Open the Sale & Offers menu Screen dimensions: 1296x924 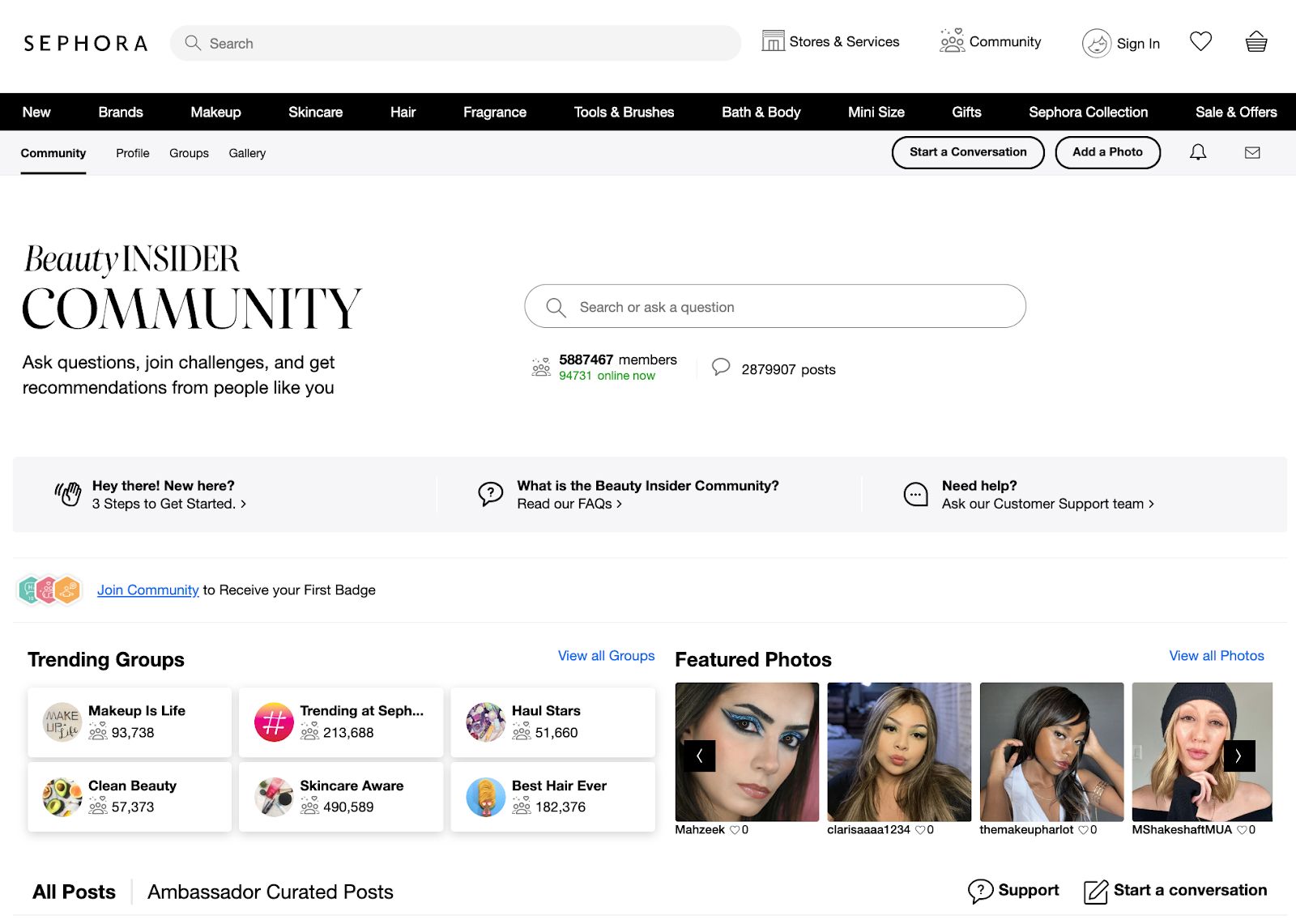[x=1236, y=112]
